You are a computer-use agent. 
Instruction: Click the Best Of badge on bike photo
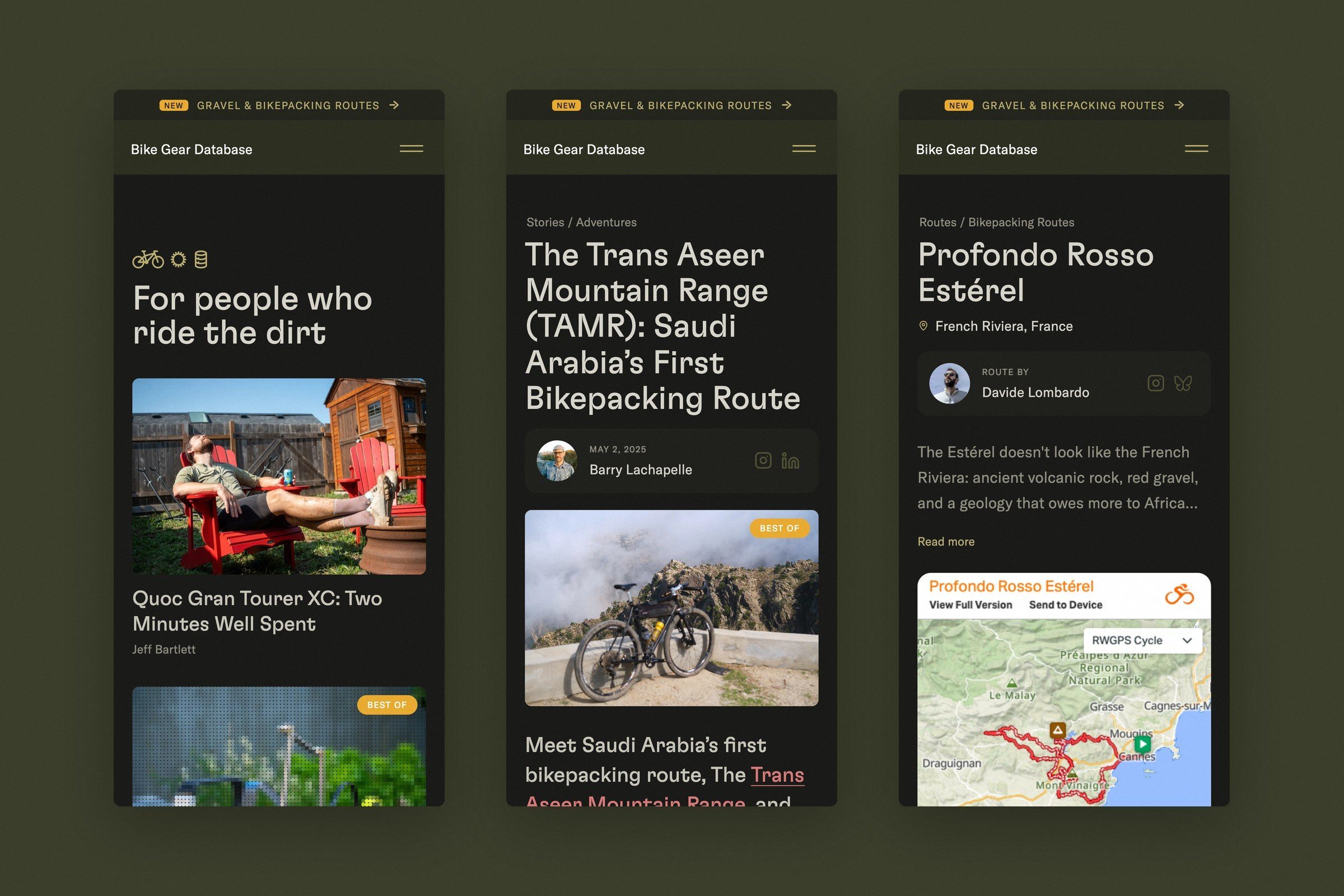coord(780,528)
